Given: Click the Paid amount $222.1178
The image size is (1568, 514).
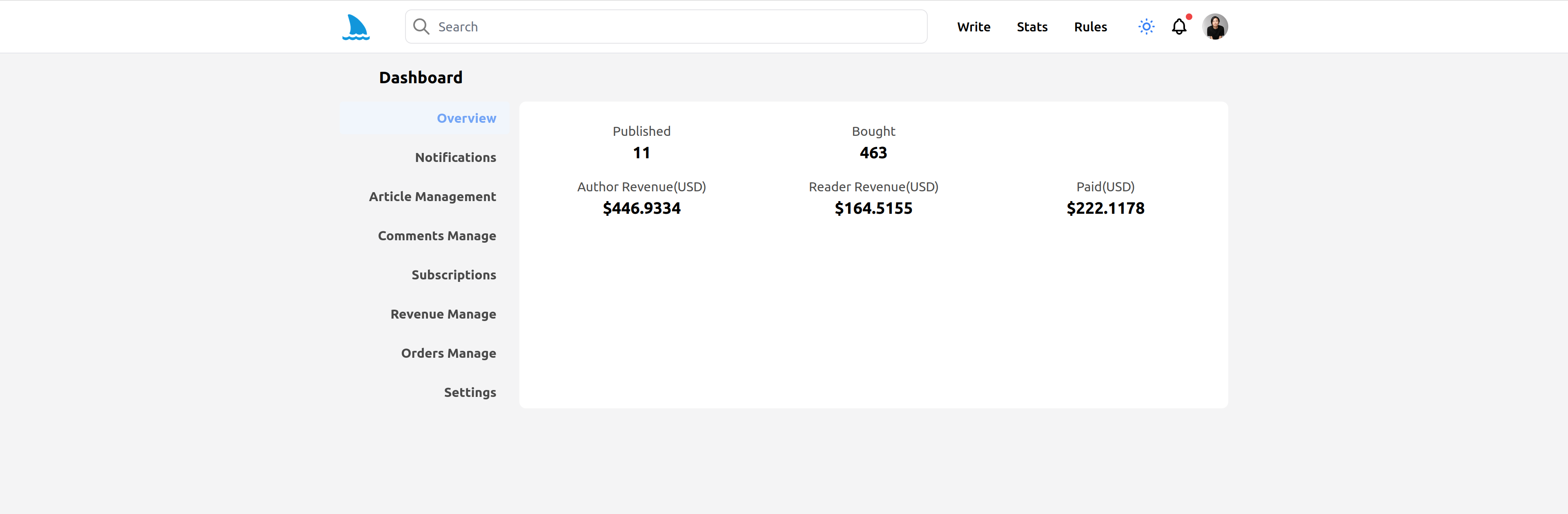Looking at the screenshot, I should coord(1105,208).
